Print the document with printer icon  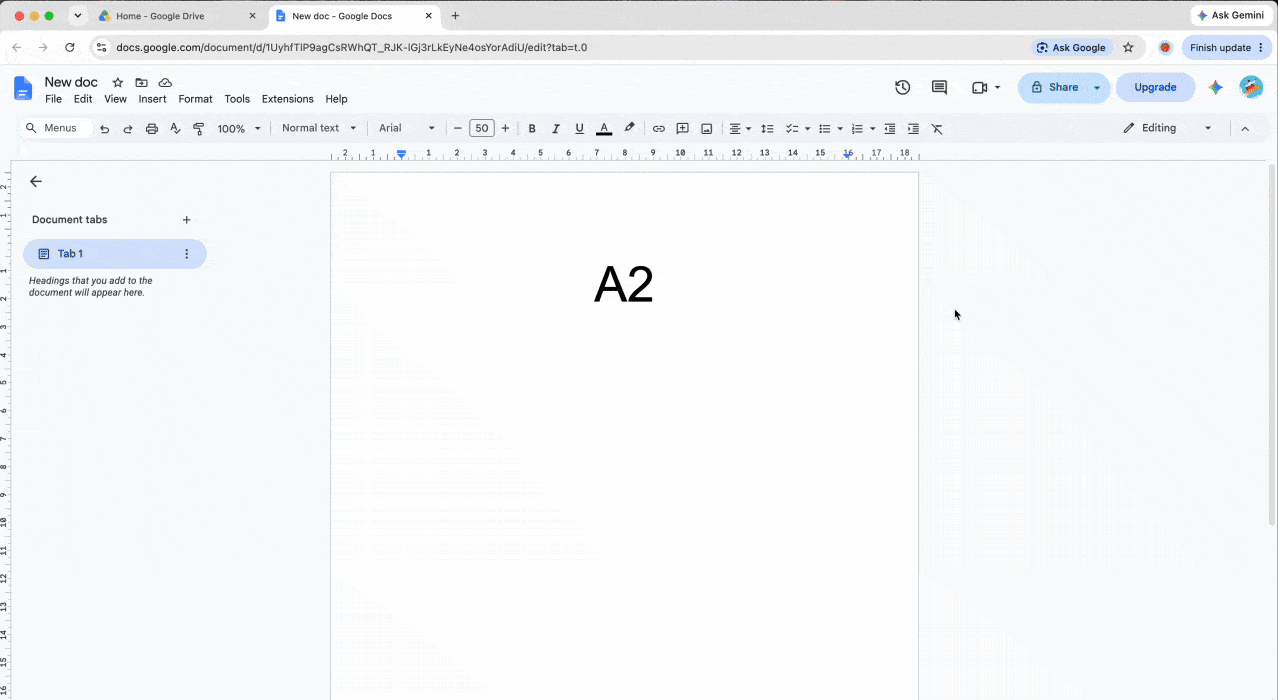(x=152, y=129)
